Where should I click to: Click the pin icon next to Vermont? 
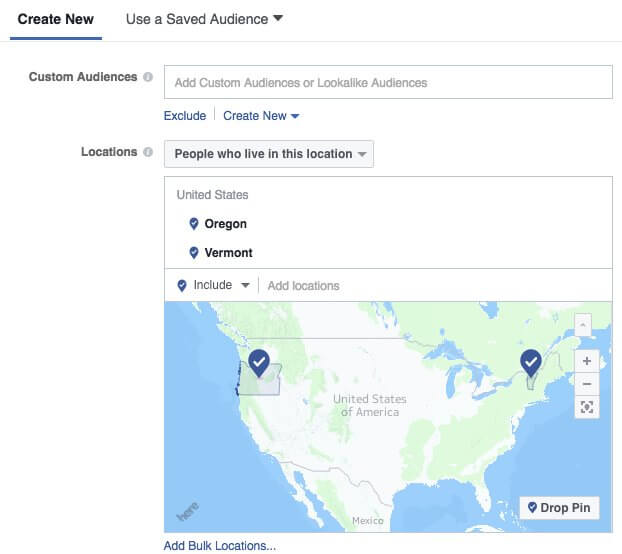point(194,253)
